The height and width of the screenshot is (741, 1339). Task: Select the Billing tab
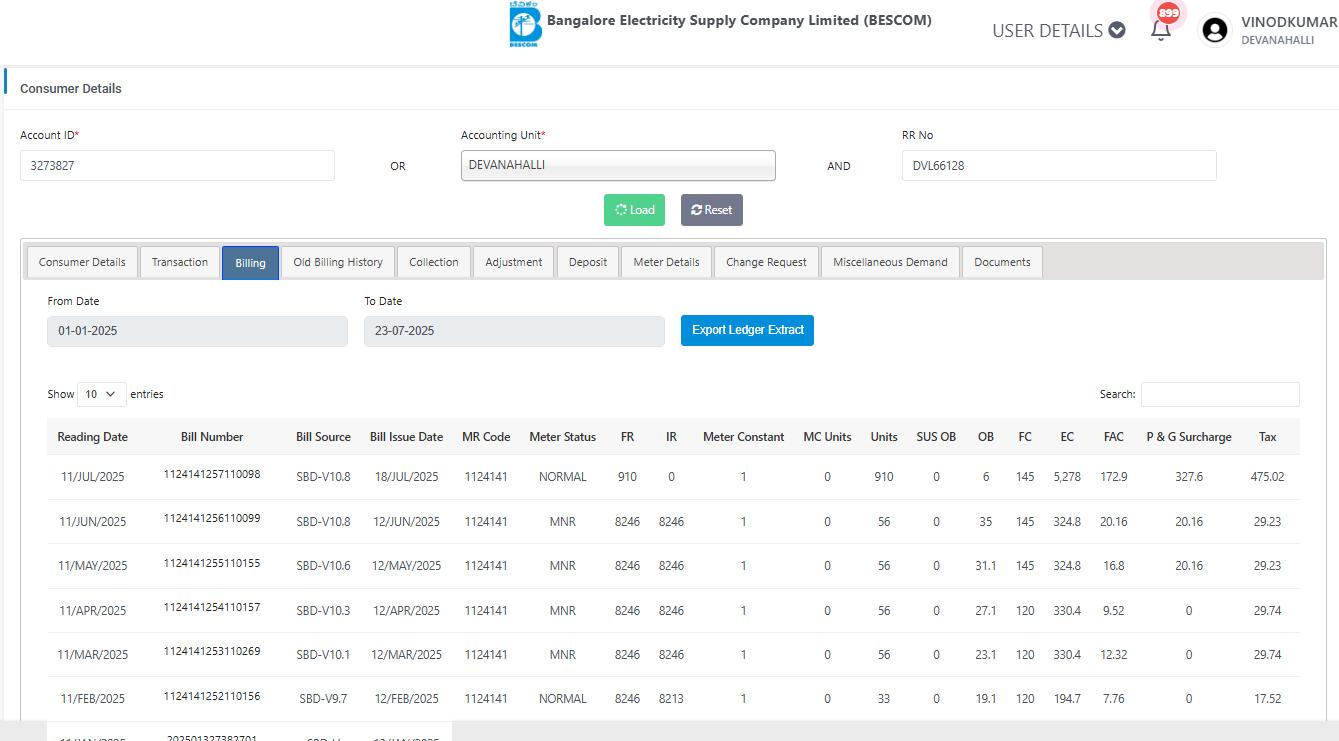(250, 263)
